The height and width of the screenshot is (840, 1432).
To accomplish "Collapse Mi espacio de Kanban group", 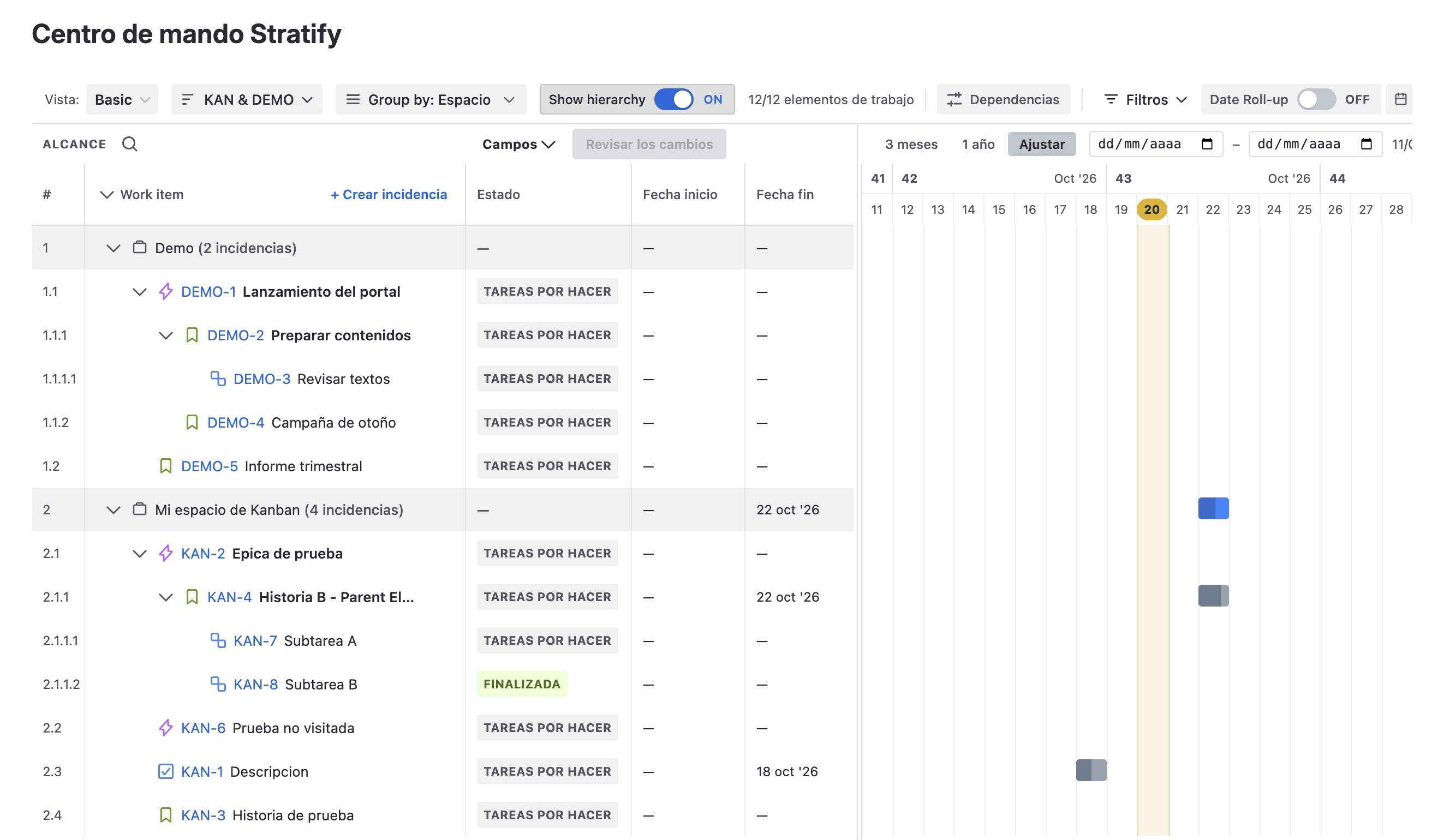I will 113,510.
